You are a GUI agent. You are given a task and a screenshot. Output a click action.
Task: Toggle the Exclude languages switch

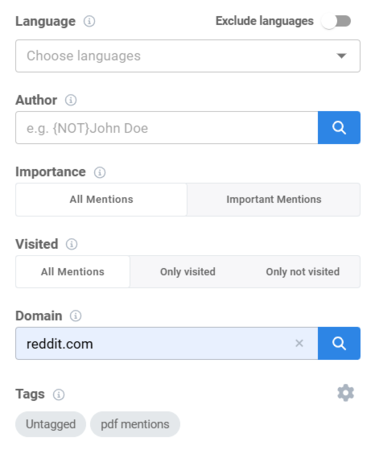point(336,21)
